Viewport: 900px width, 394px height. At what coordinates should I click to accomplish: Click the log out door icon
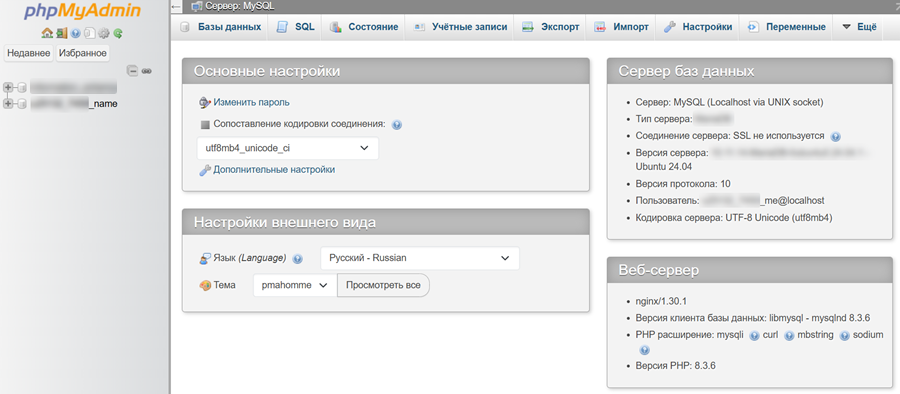[61, 33]
